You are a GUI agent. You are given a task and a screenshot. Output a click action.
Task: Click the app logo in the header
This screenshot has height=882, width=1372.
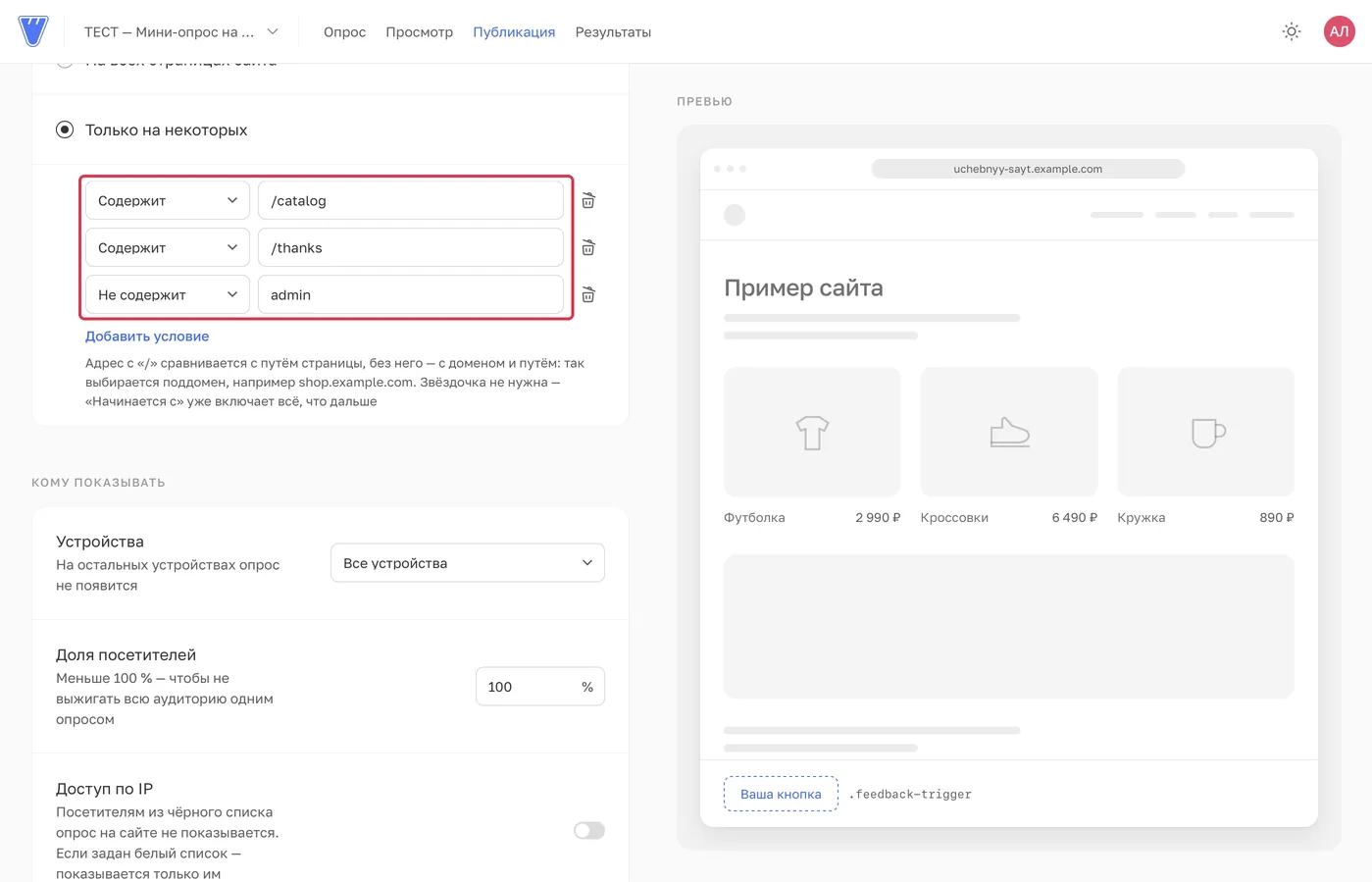click(x=33, y=31)
